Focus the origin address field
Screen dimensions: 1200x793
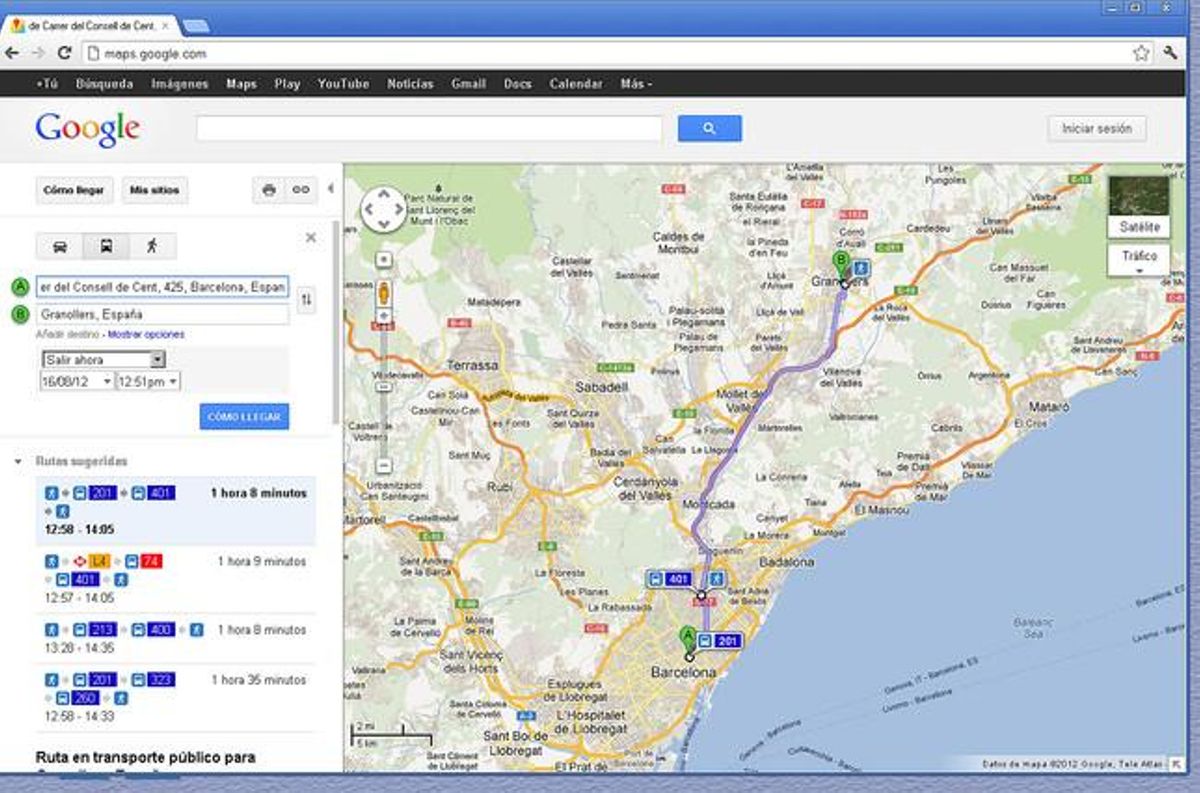(x=162, y=288)
